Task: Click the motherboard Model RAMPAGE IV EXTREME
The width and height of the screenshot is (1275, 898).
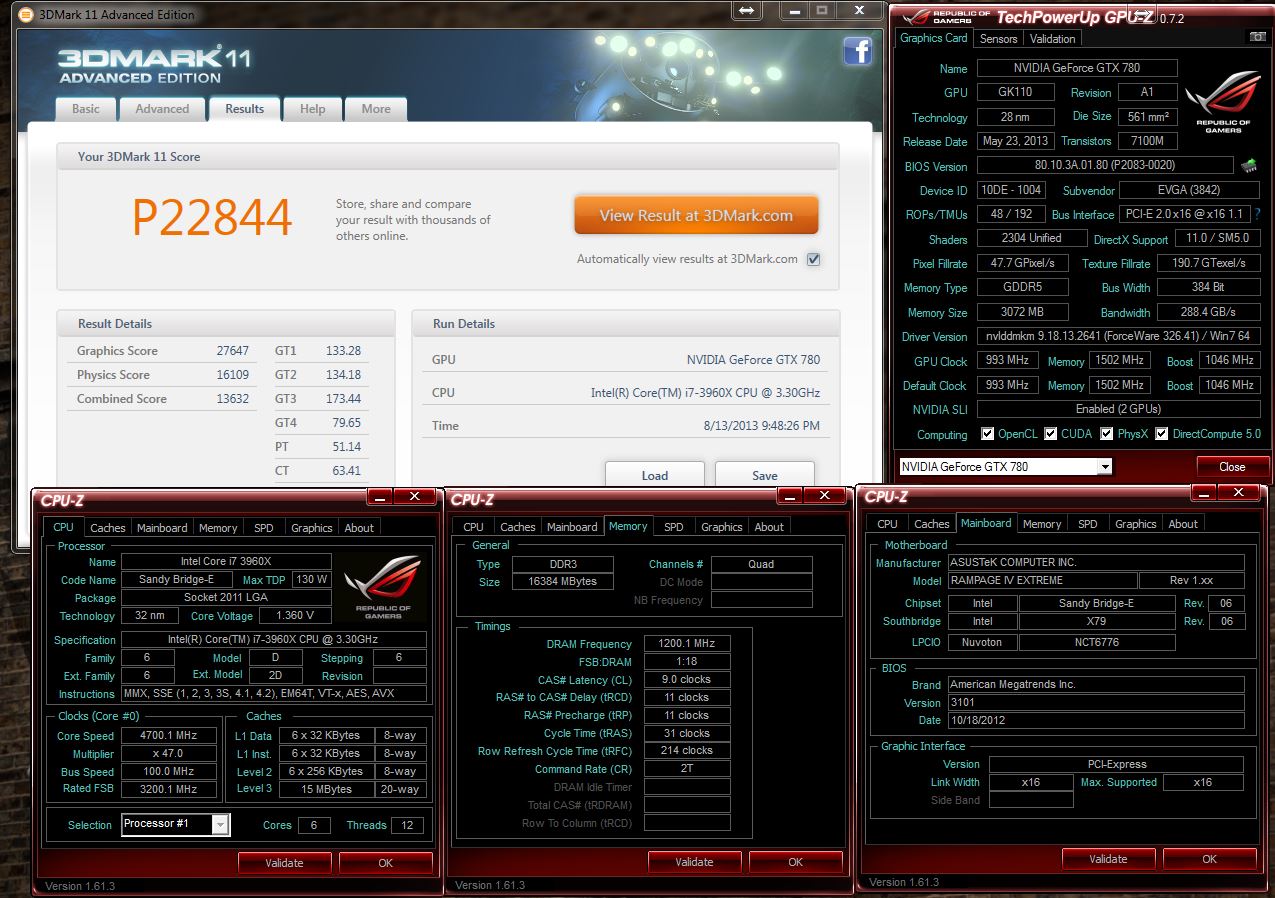Action: tap(1041, 581)
